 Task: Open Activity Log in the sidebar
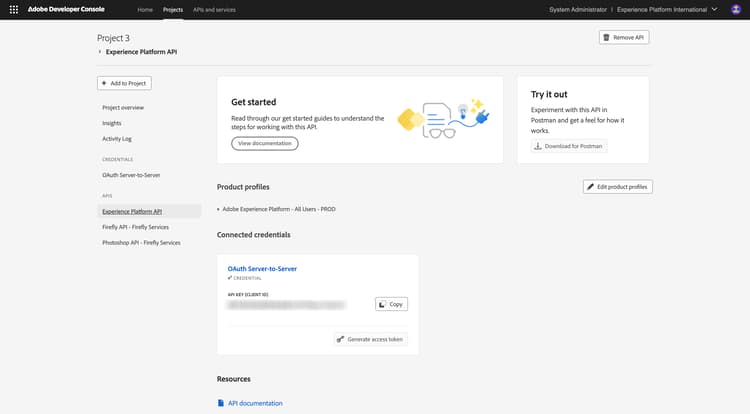117,139
